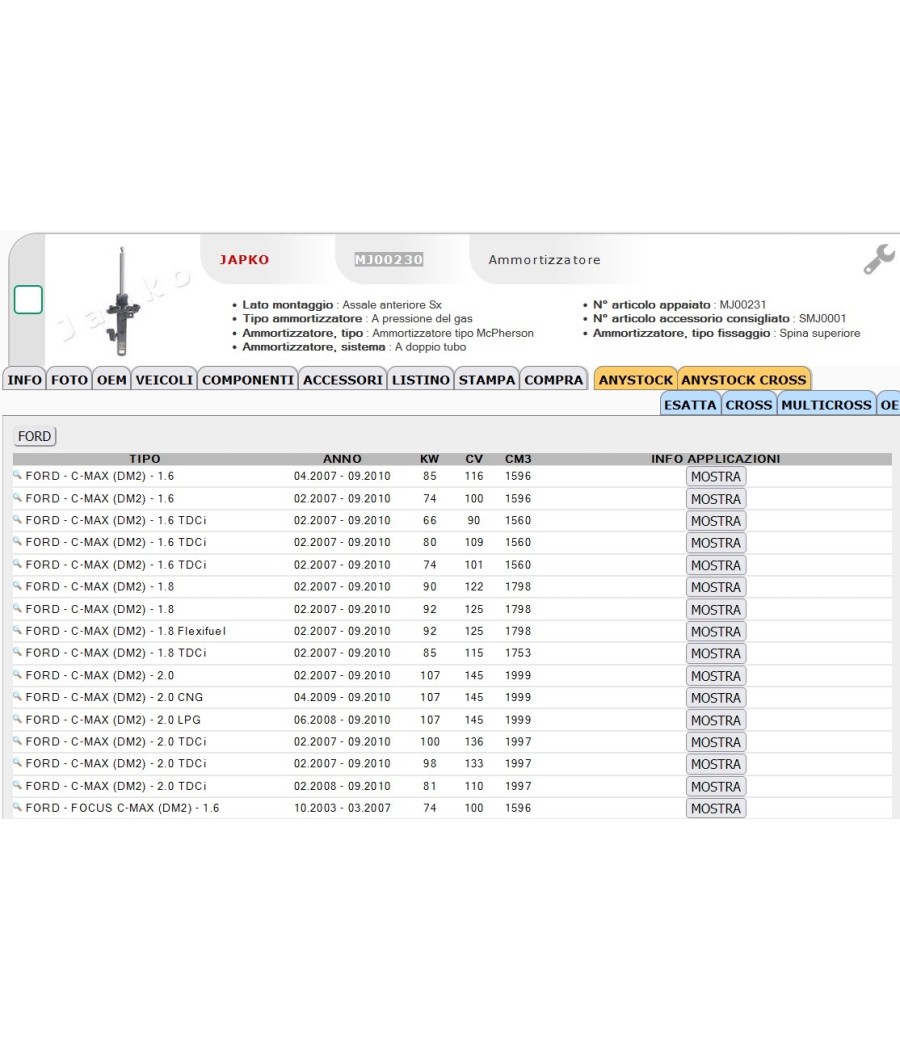The height and width of the screenshot is (1050, 900).
Task: Open the ANYSTOCK tab
Action: (635, 380)
